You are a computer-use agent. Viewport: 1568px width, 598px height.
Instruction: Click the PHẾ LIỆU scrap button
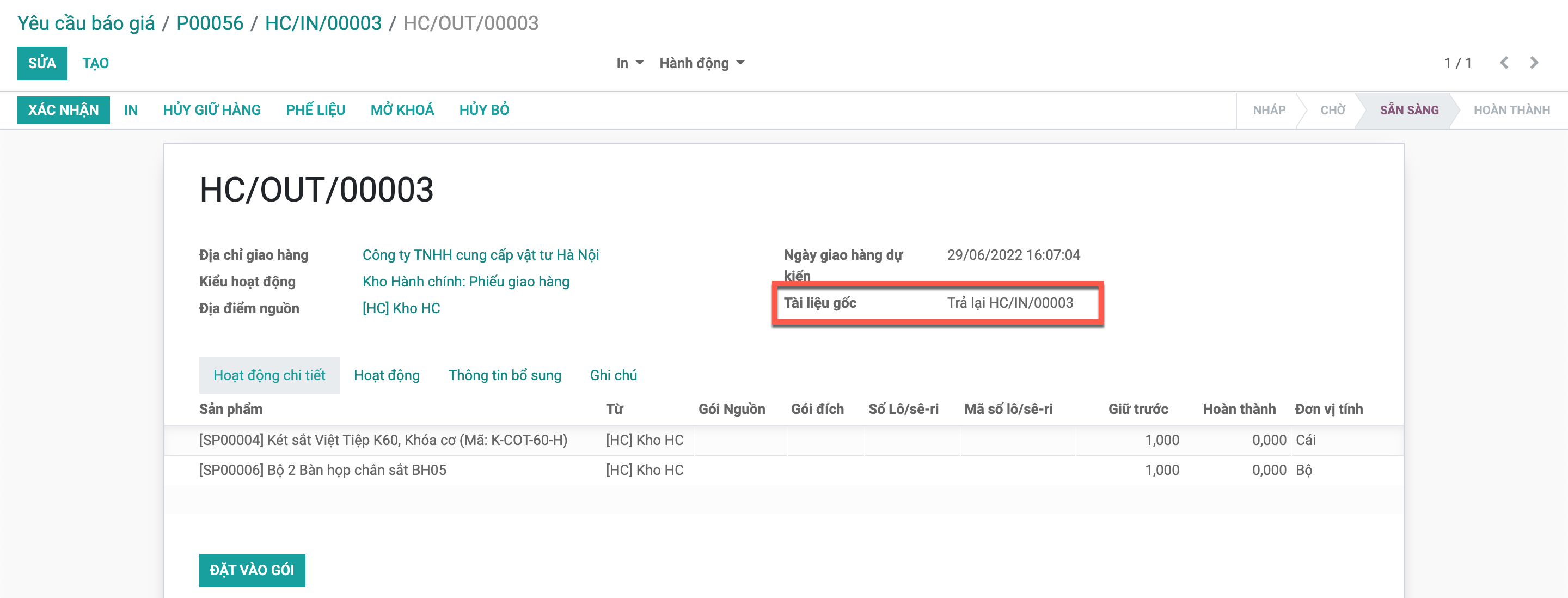[315, 110]
